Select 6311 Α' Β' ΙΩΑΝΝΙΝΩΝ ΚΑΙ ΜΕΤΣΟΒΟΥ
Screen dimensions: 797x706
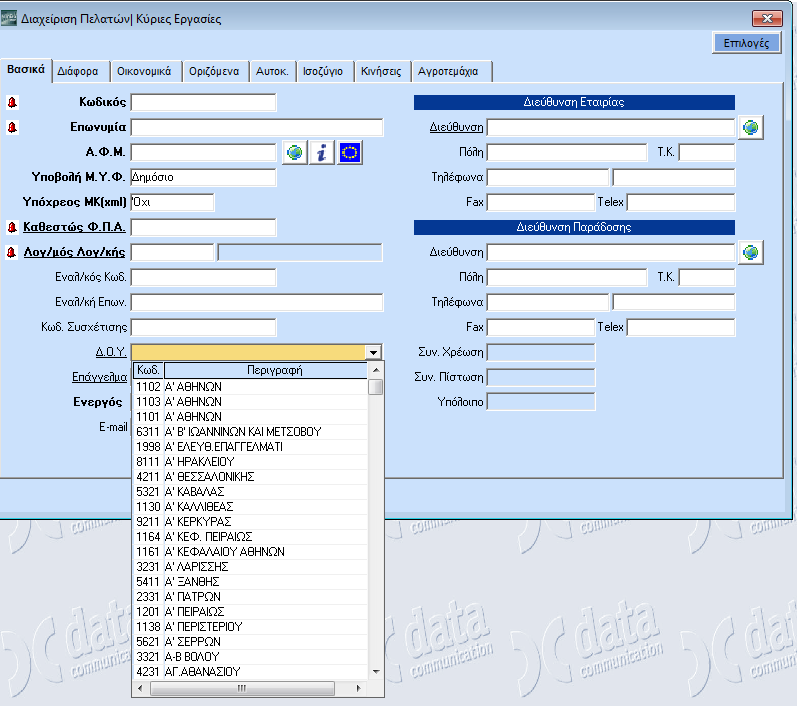coord(250,432)
